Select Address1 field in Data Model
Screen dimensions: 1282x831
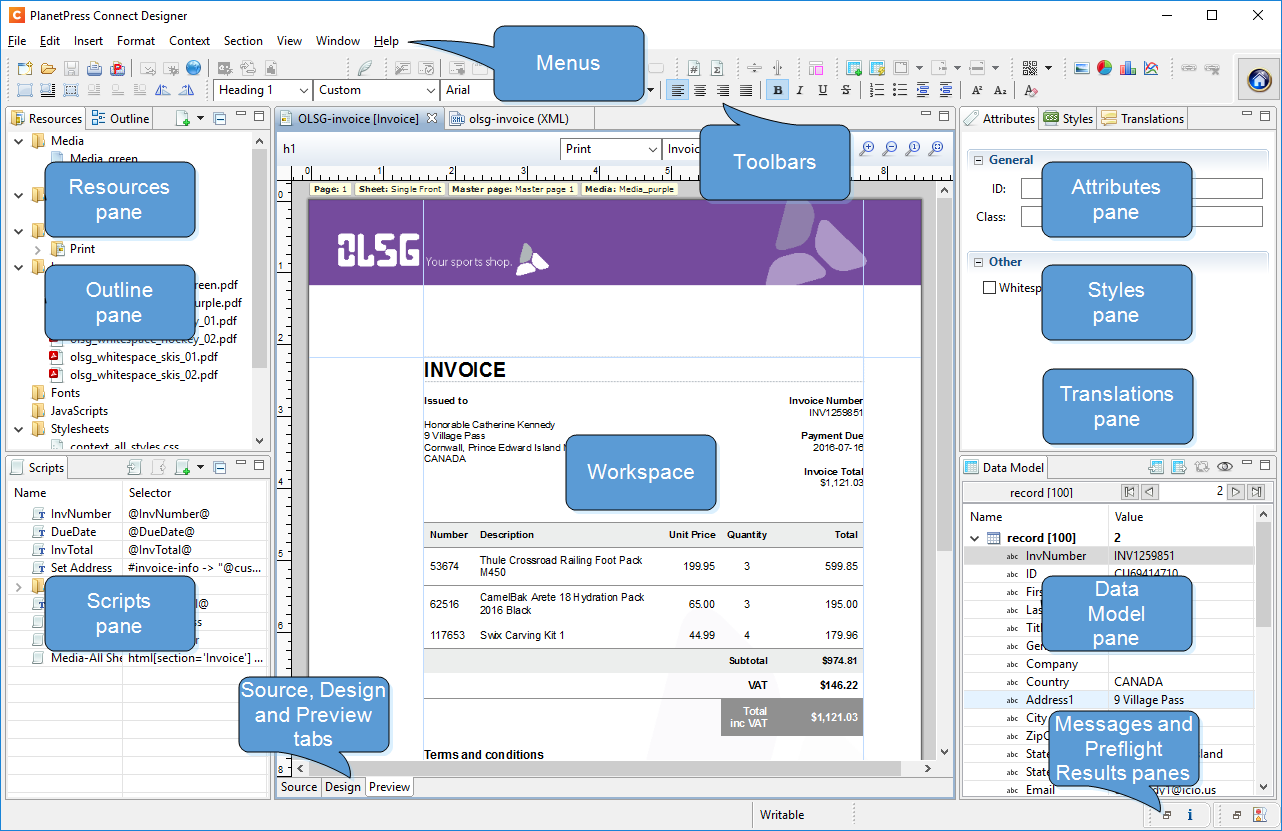pyautogui.click(x=1107, y=700)
